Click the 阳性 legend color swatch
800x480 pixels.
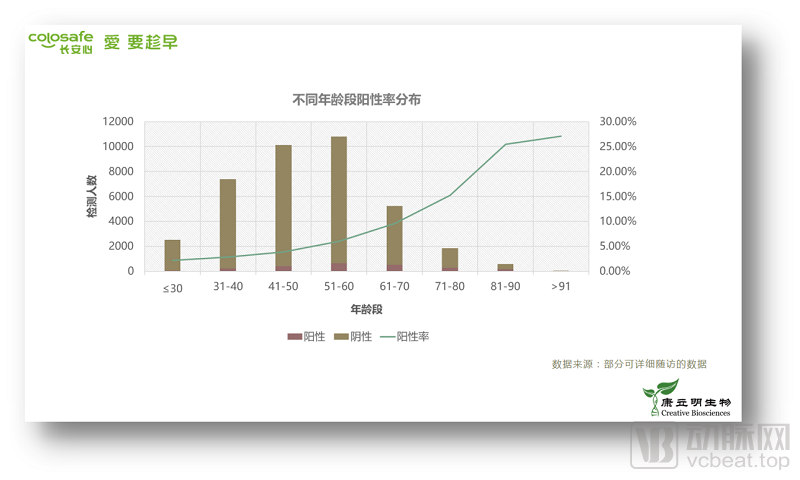(x=294, y=337)
